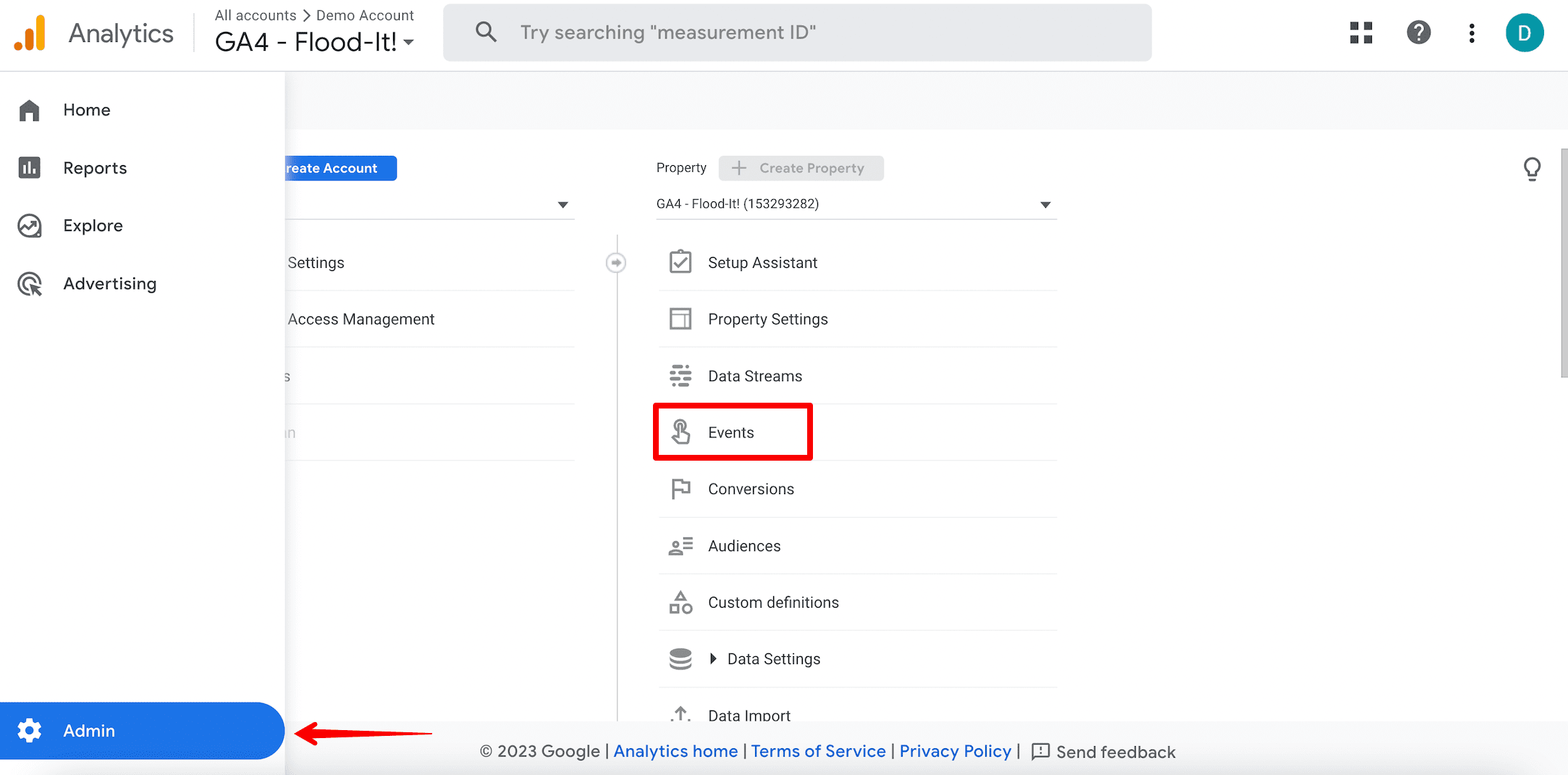Click the Reports bar chart icon
Viewport: 1568px width, 775px height.
[x=30, y=168]
